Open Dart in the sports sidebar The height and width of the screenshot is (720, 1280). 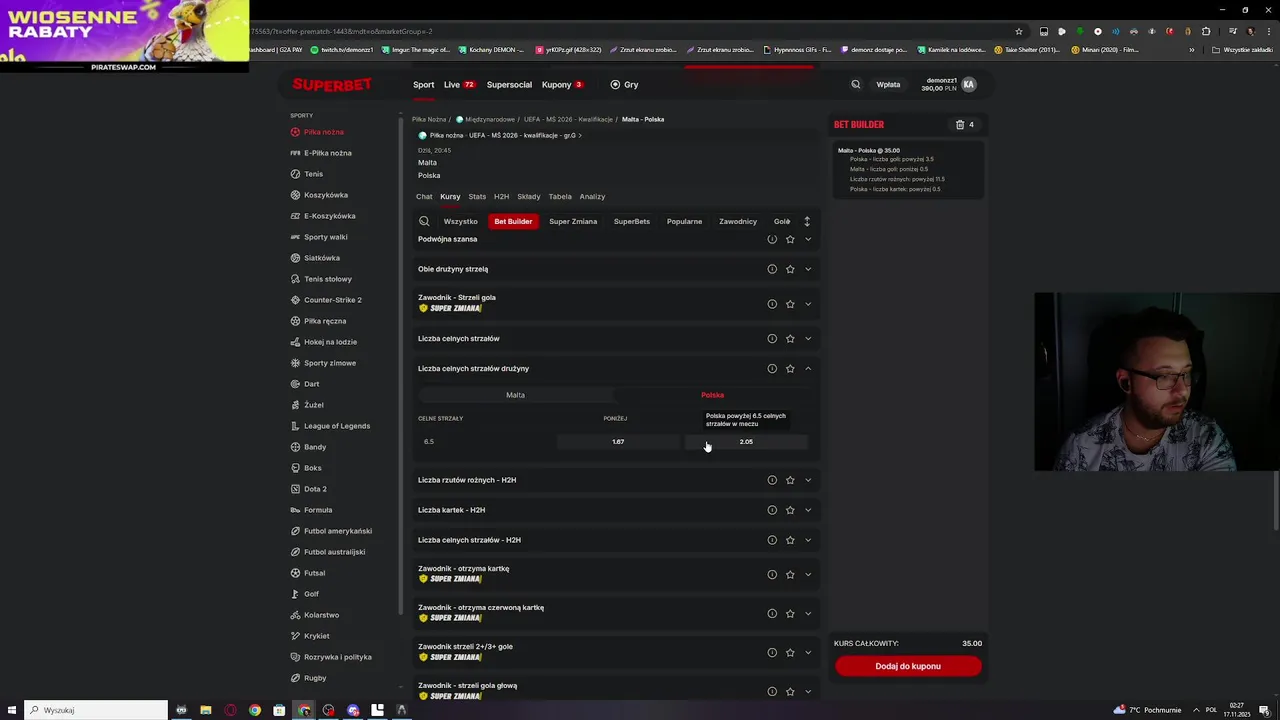click(x=311, y=384)
